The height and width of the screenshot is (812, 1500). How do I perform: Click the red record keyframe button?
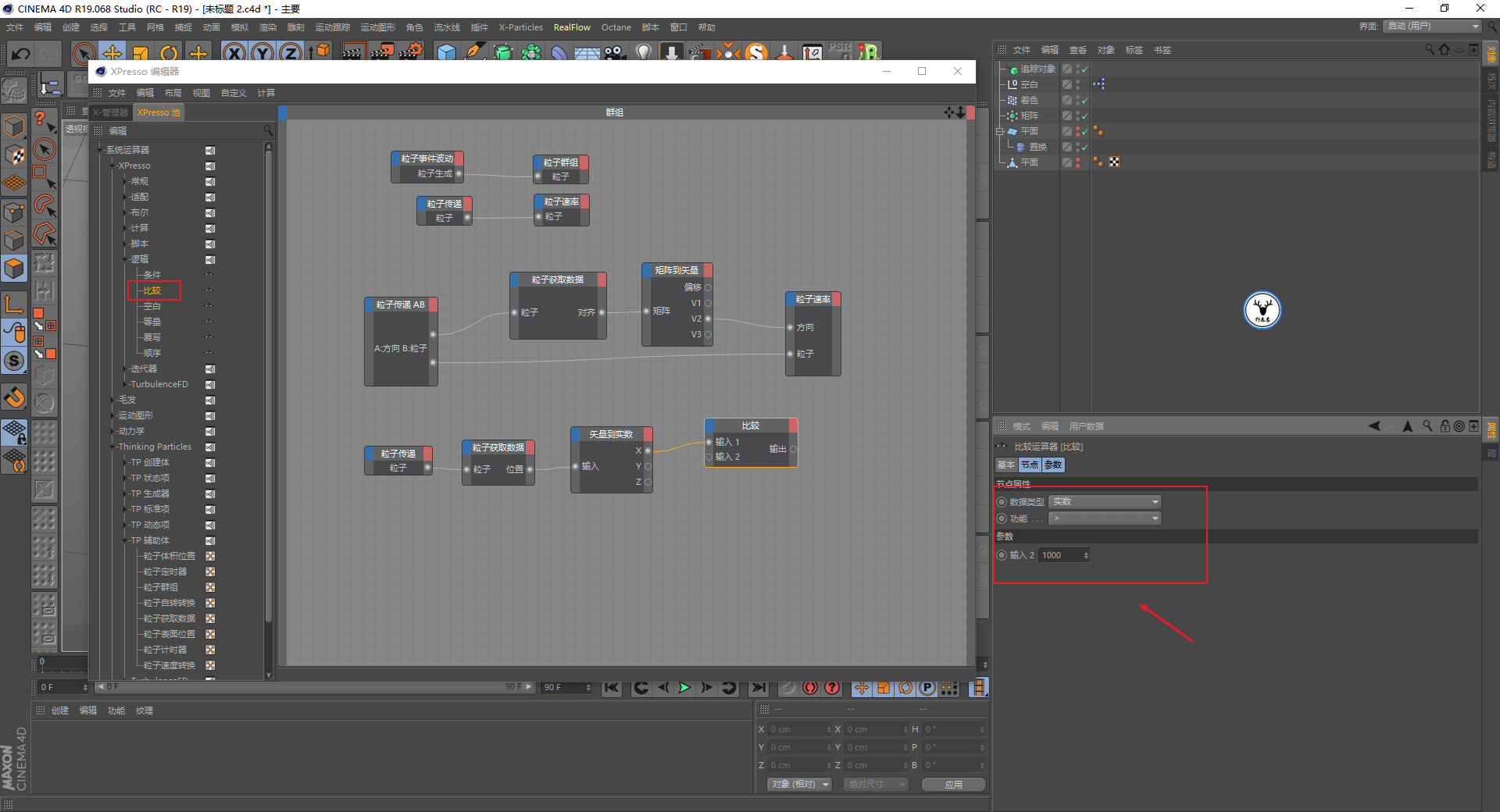[810, 688]
